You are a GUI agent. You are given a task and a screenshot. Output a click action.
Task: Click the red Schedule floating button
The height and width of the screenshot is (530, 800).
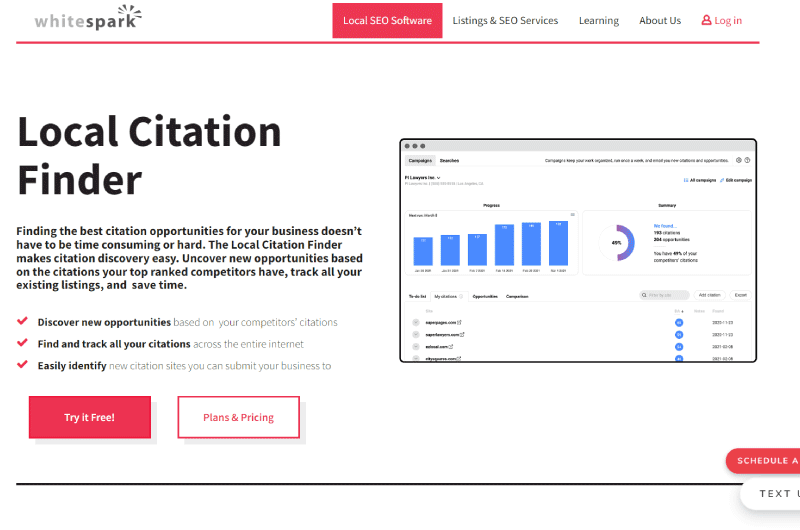tap(763, 461)
